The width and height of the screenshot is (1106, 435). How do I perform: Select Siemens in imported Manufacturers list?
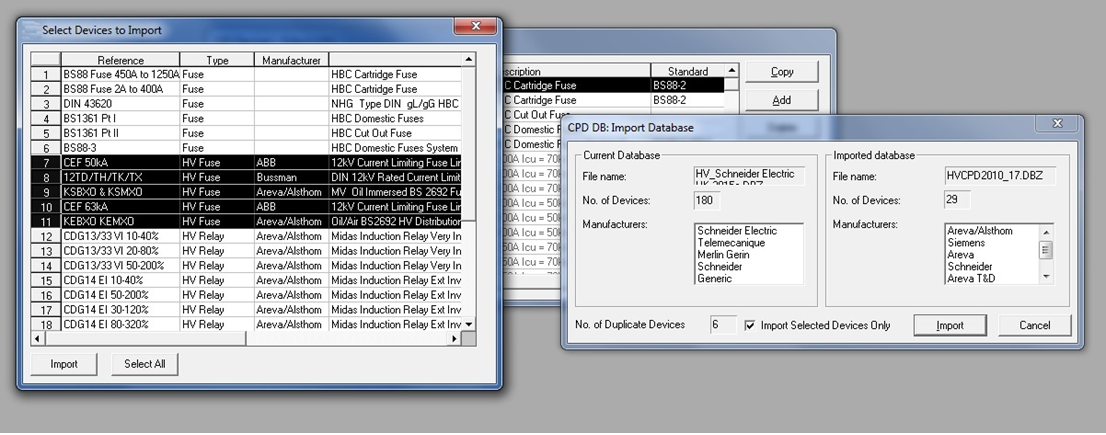[x=966, y=243]
